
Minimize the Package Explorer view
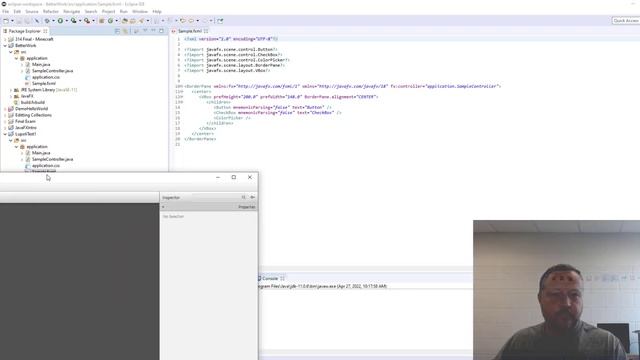click(153, 31)
